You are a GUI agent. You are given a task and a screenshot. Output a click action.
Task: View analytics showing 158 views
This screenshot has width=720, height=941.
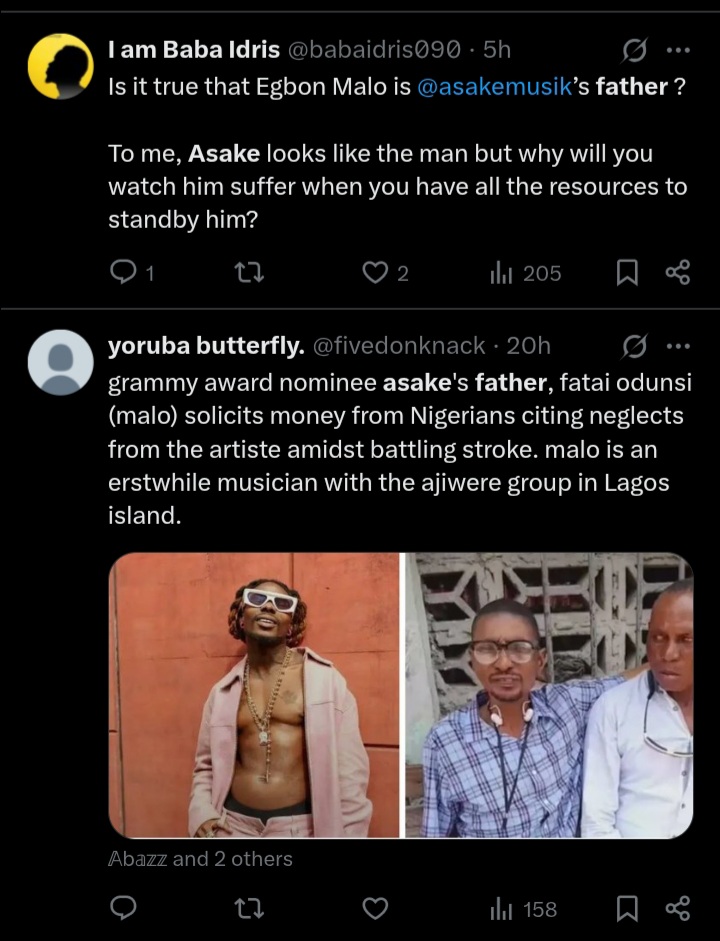point(524,909)
